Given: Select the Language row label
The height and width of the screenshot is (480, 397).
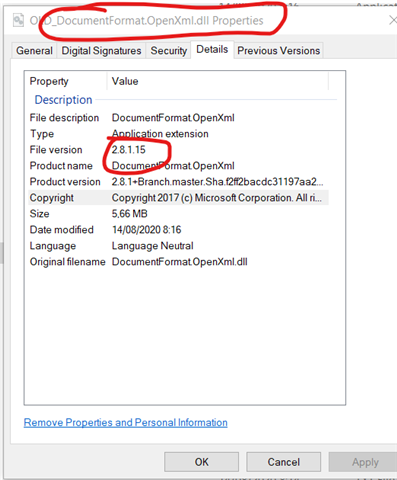Looking at the screenshot, I should tap(53, 246).
